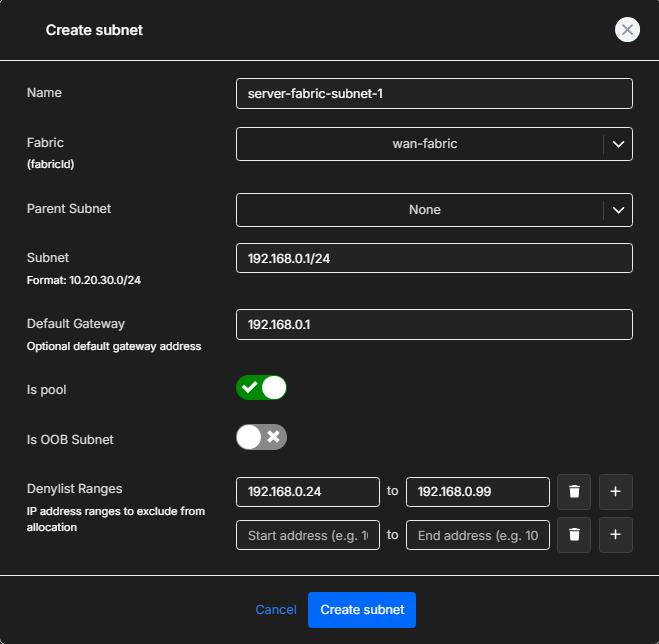Click the Fabric dropdown chevron arrow

tap(618, 144)
